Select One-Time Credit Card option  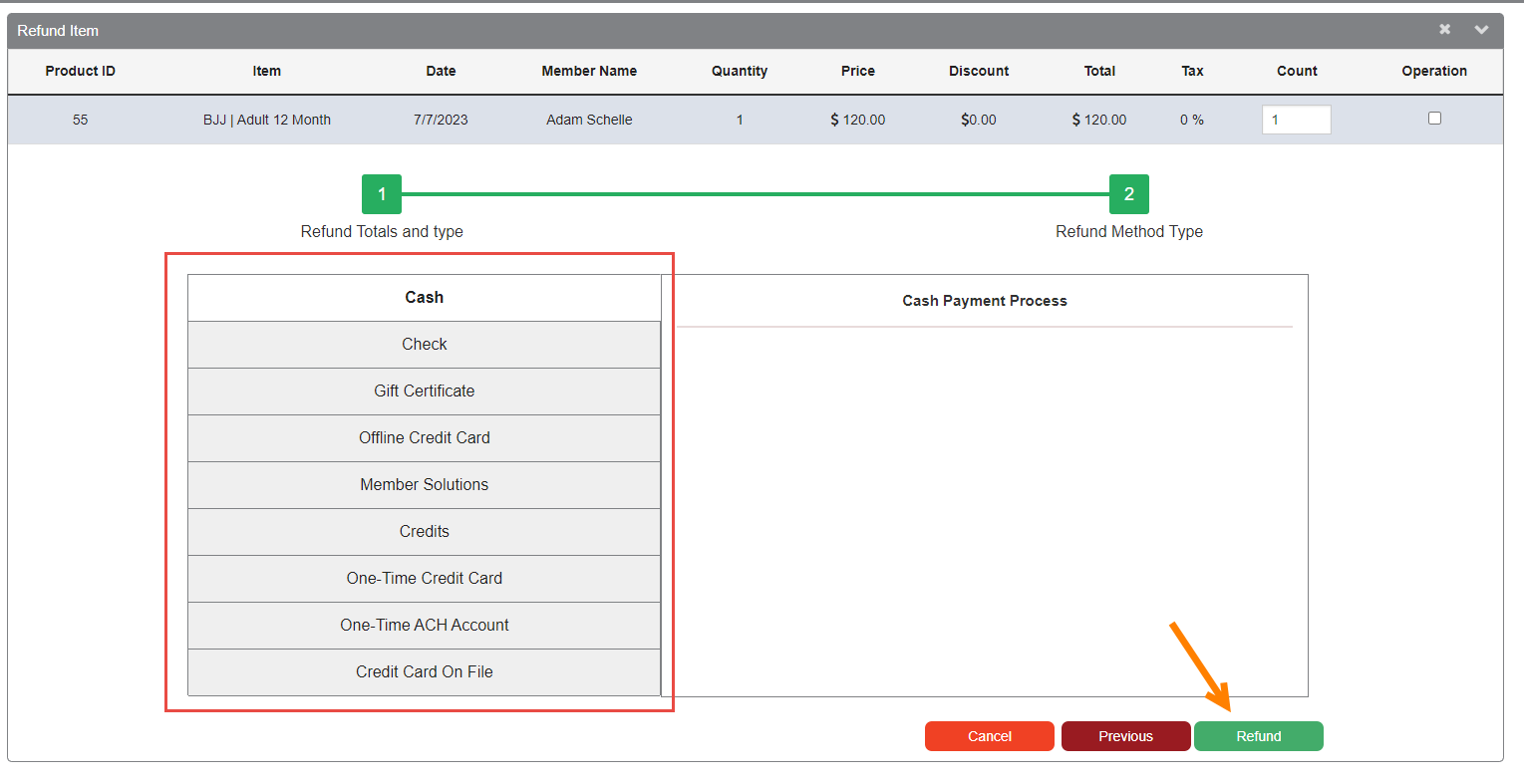(x=424, y=579)
